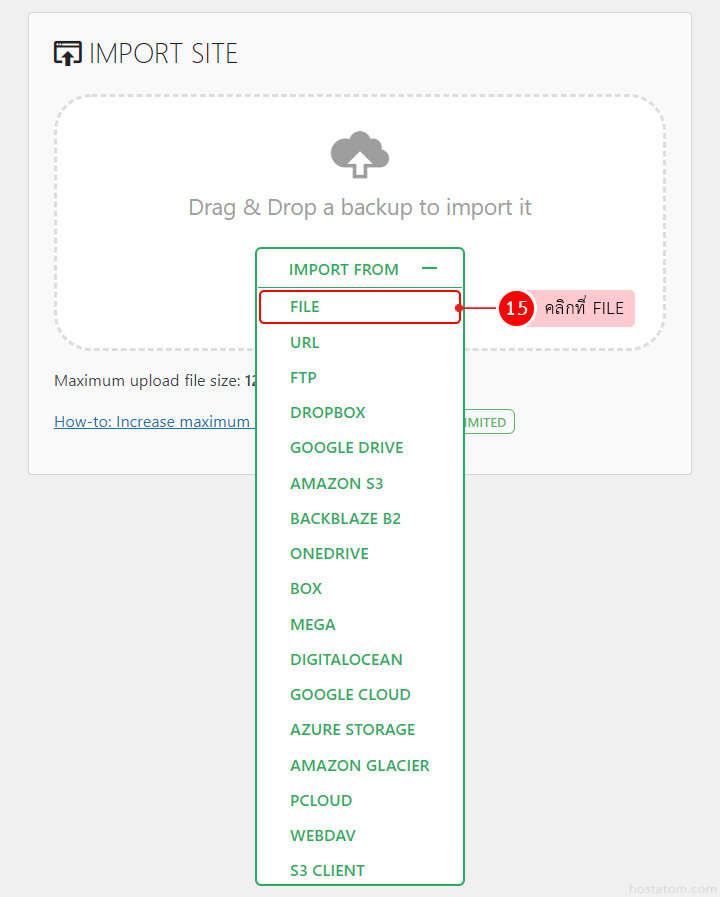720x897 pixels.
Task: Collapse the Import From dropdown
Action: coord(344,269)
